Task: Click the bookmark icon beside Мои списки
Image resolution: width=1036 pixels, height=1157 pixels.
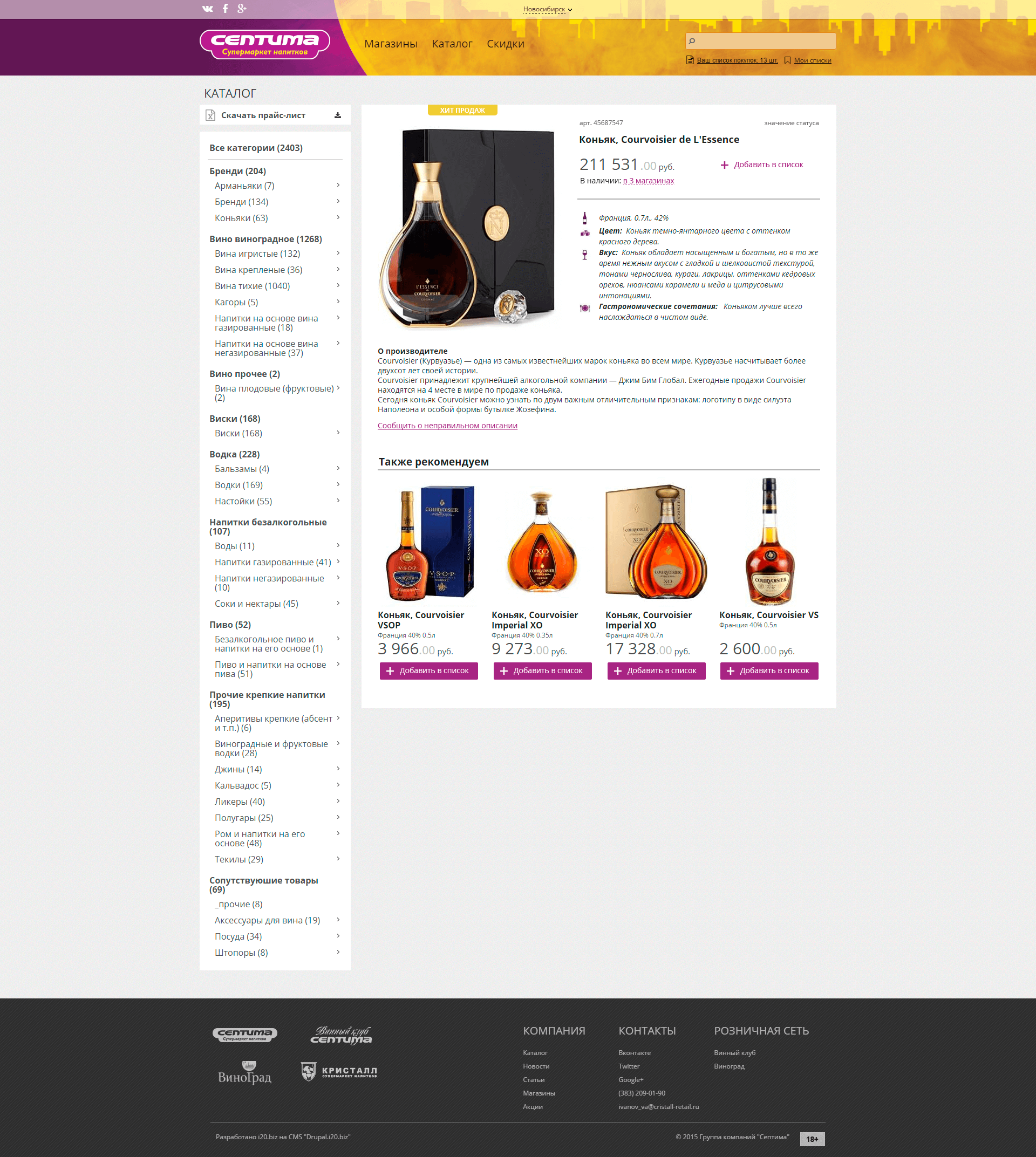Action: click(787, 60)
